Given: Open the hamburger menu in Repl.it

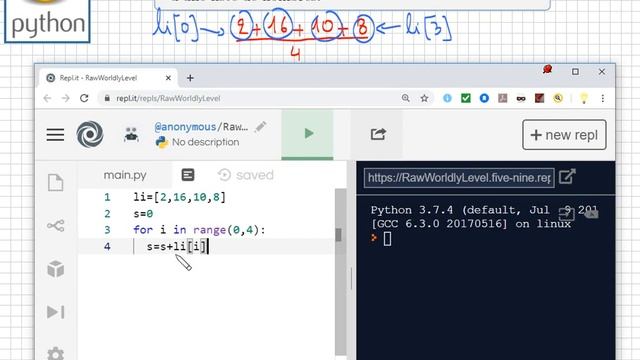Looking at the screenshot, I should tap(55, 134).
